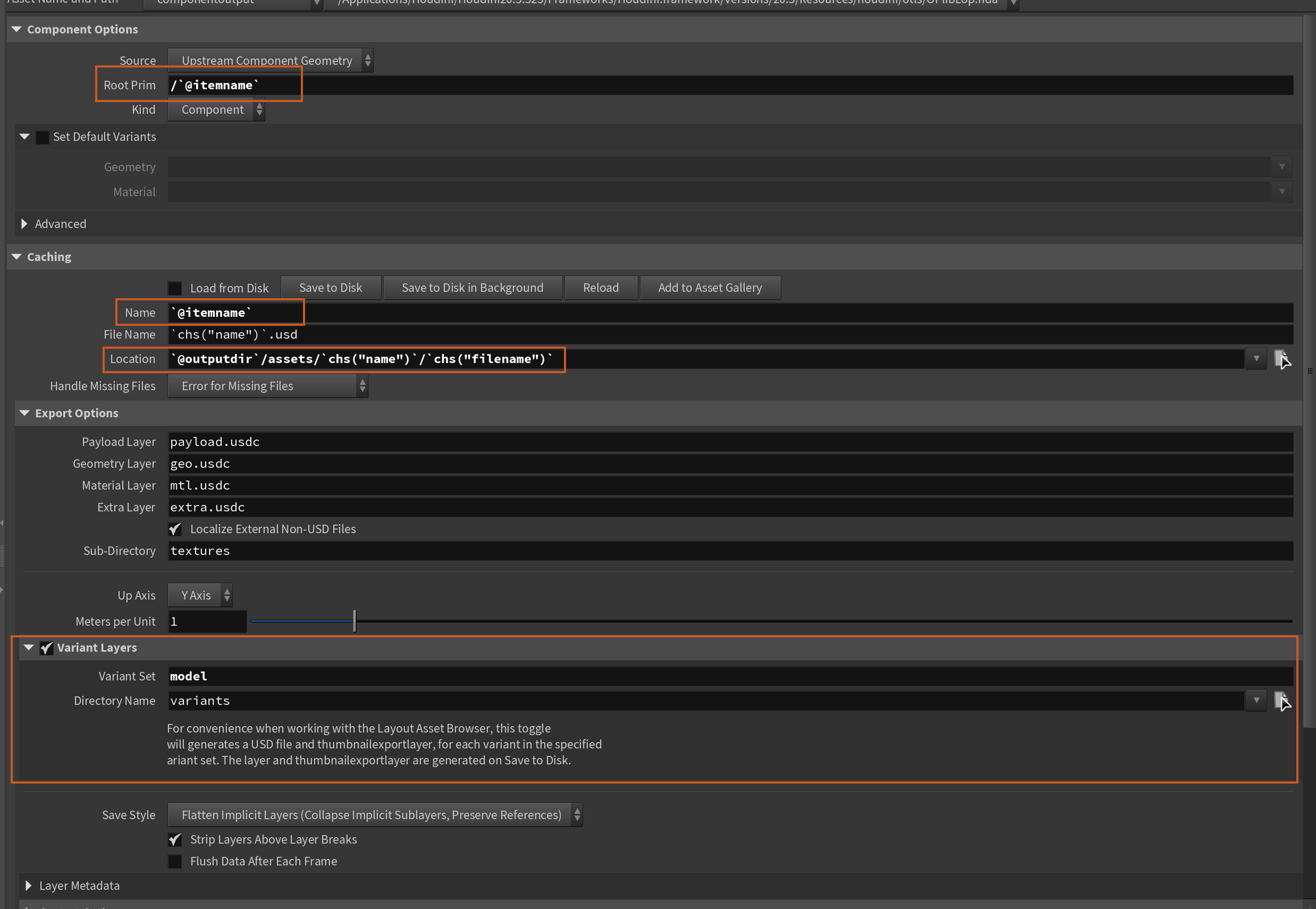Enable Flush Data After Each Frame

click(175, 861)
